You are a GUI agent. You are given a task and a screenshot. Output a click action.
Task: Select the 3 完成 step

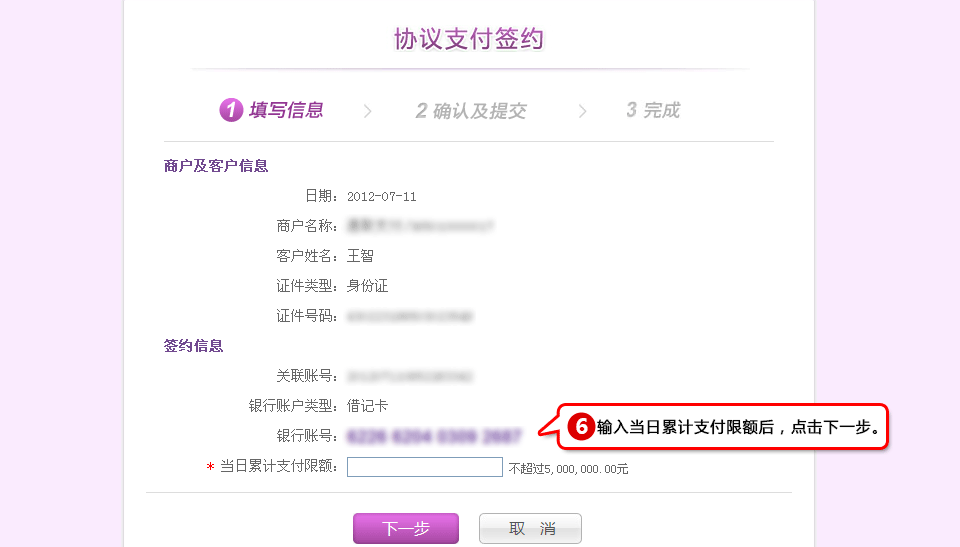pyautogui.click(x=653, y=110)
